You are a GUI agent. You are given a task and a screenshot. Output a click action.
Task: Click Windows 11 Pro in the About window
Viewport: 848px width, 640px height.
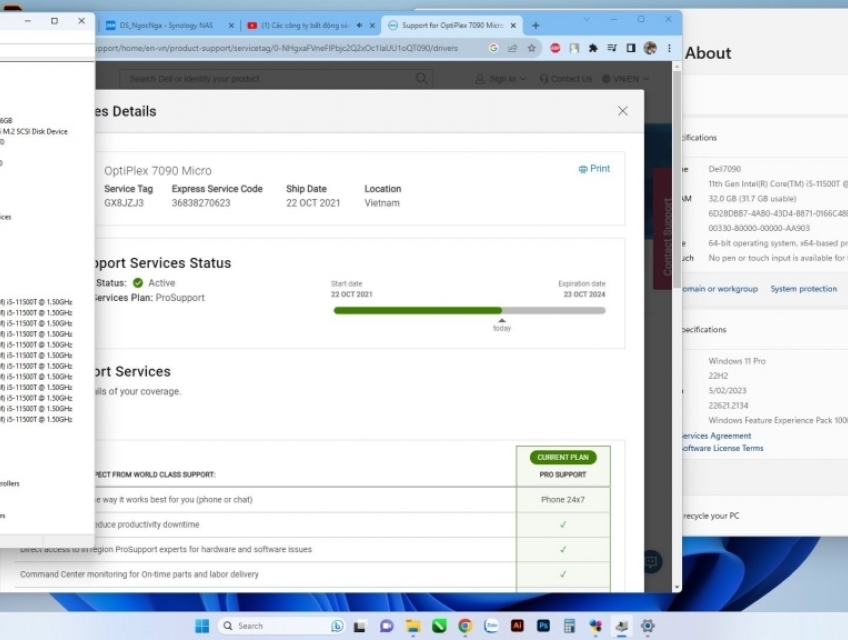[737, 361]
